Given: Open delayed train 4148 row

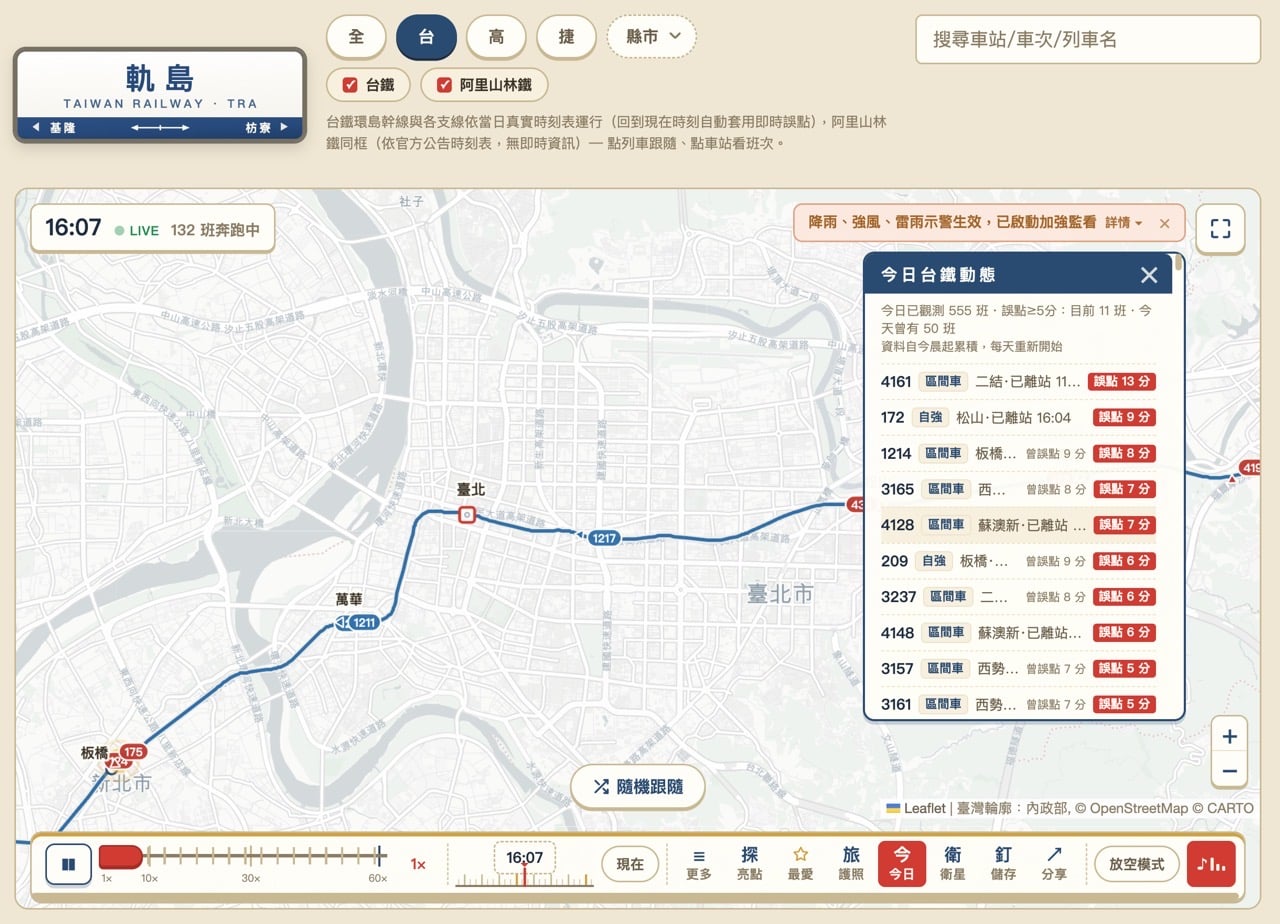Looking at the screenshot, I should (x=1018, y=632).
